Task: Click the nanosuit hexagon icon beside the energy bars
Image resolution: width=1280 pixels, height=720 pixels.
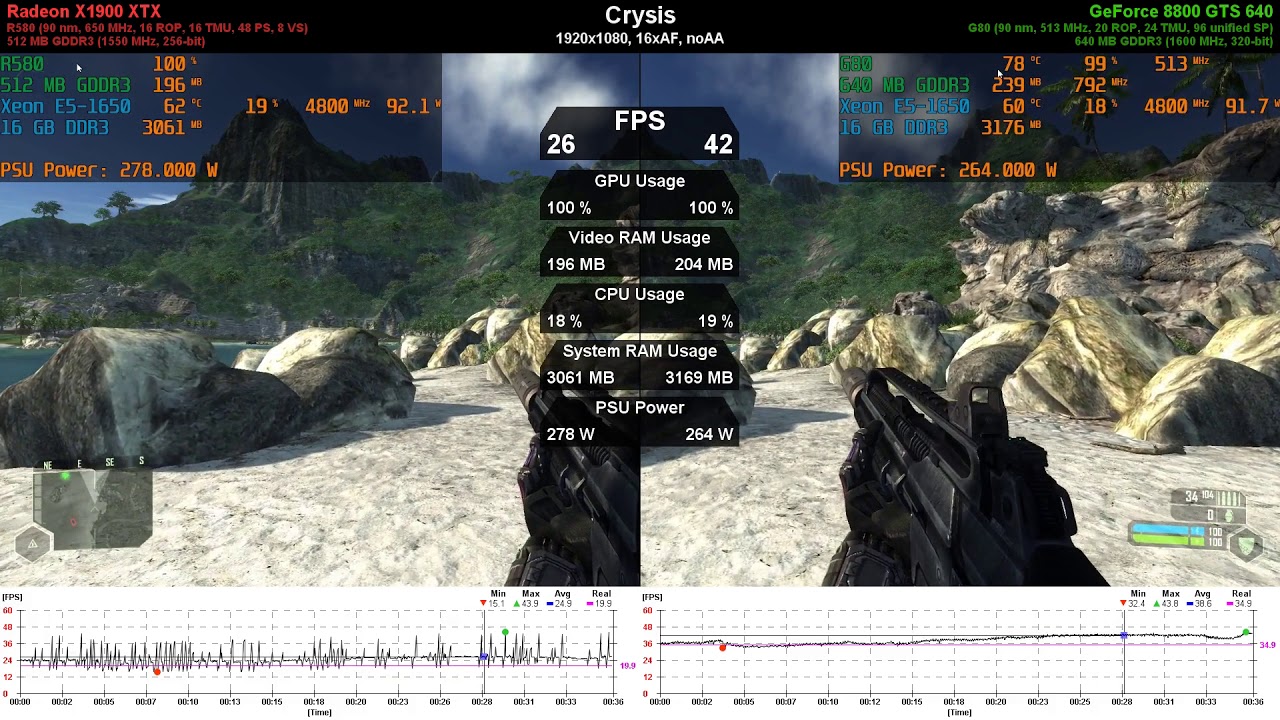Action: (1245, 545)
